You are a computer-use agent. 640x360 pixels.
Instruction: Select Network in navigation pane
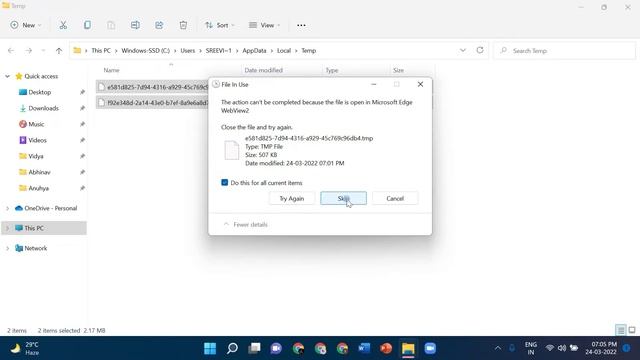tap(36, 248)
